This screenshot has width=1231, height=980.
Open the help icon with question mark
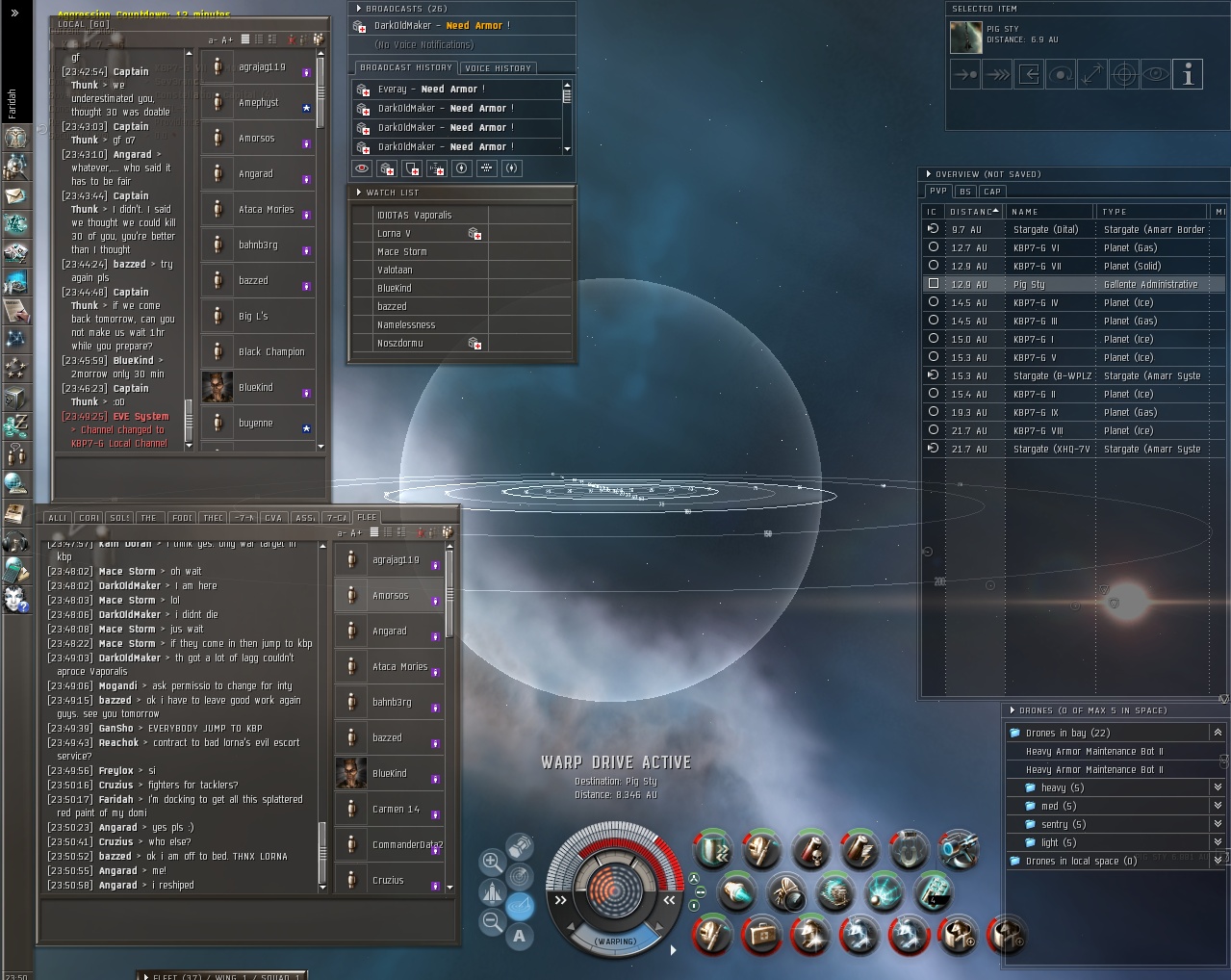pyautogui.click(x=16, y=600)
